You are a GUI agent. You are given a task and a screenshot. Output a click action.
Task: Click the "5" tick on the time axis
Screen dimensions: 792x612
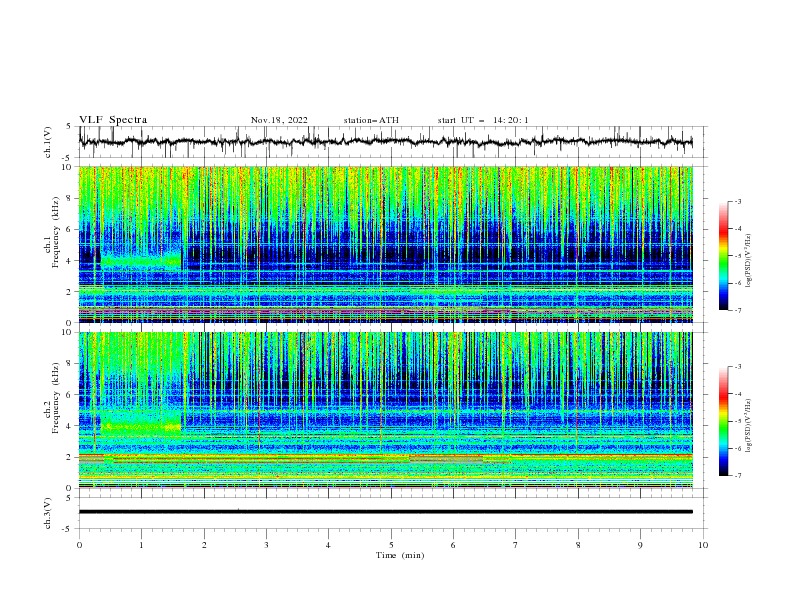(x=391, y=545)
